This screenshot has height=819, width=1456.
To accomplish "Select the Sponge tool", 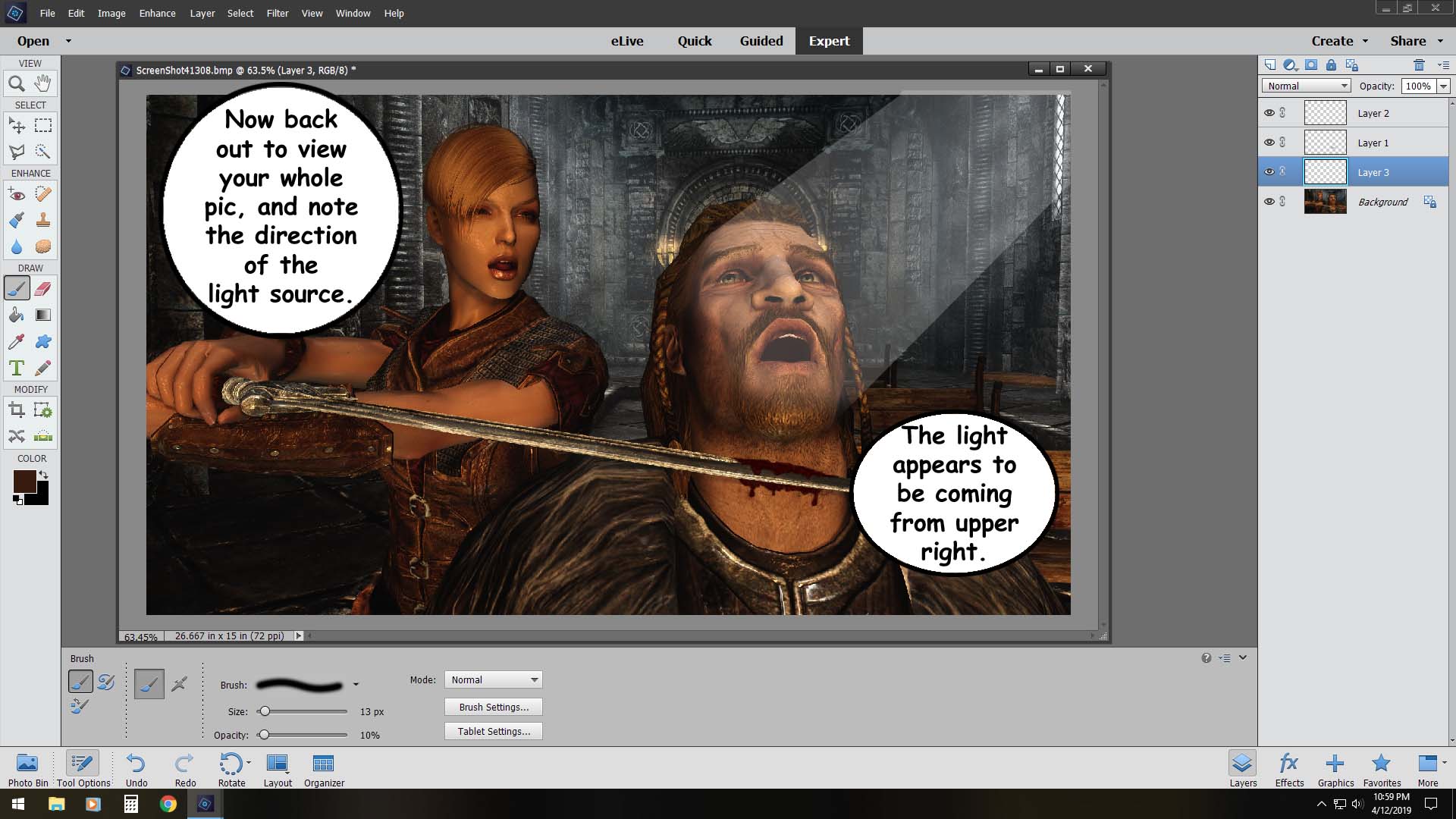I will 43,247.
